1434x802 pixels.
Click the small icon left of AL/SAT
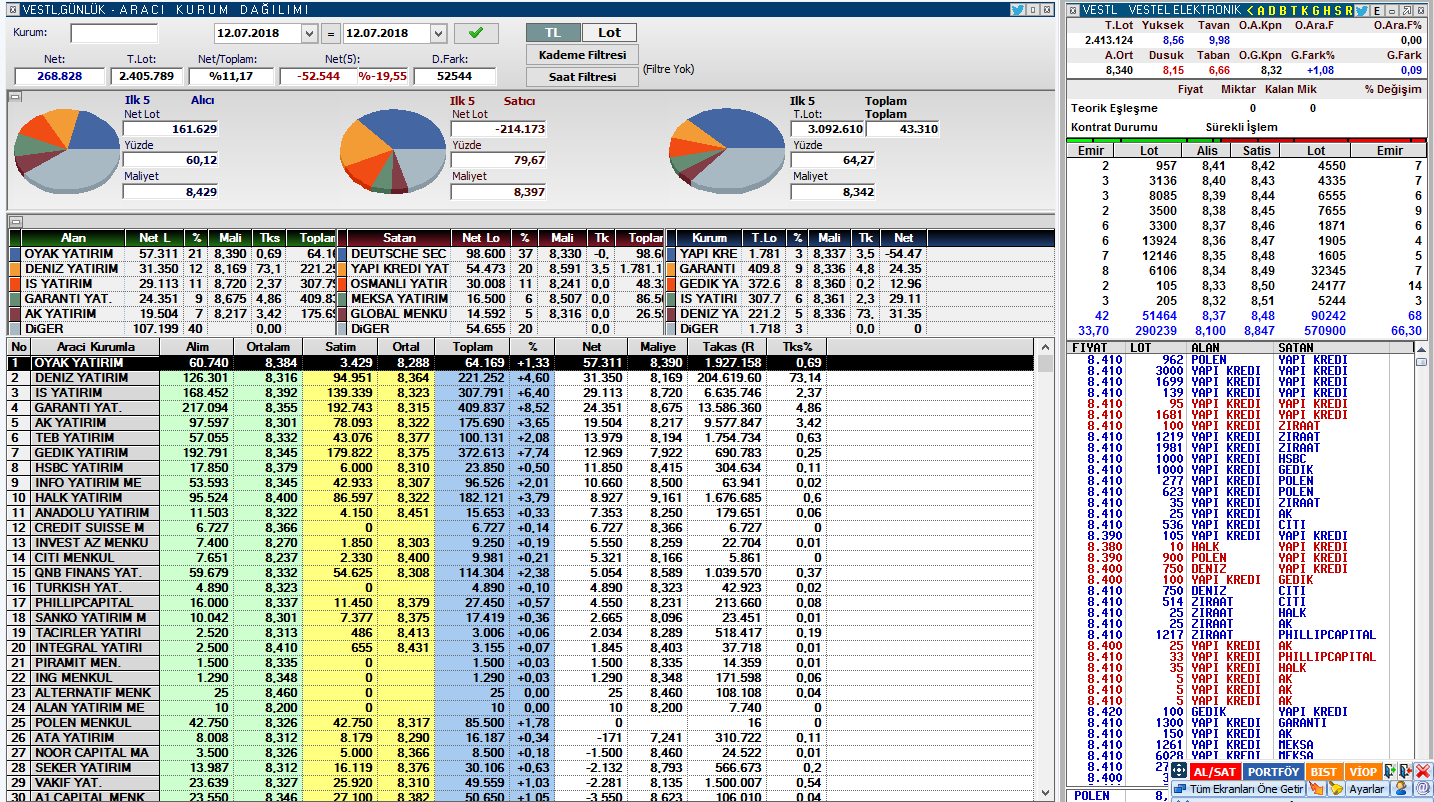click(x=1179, y=771)
